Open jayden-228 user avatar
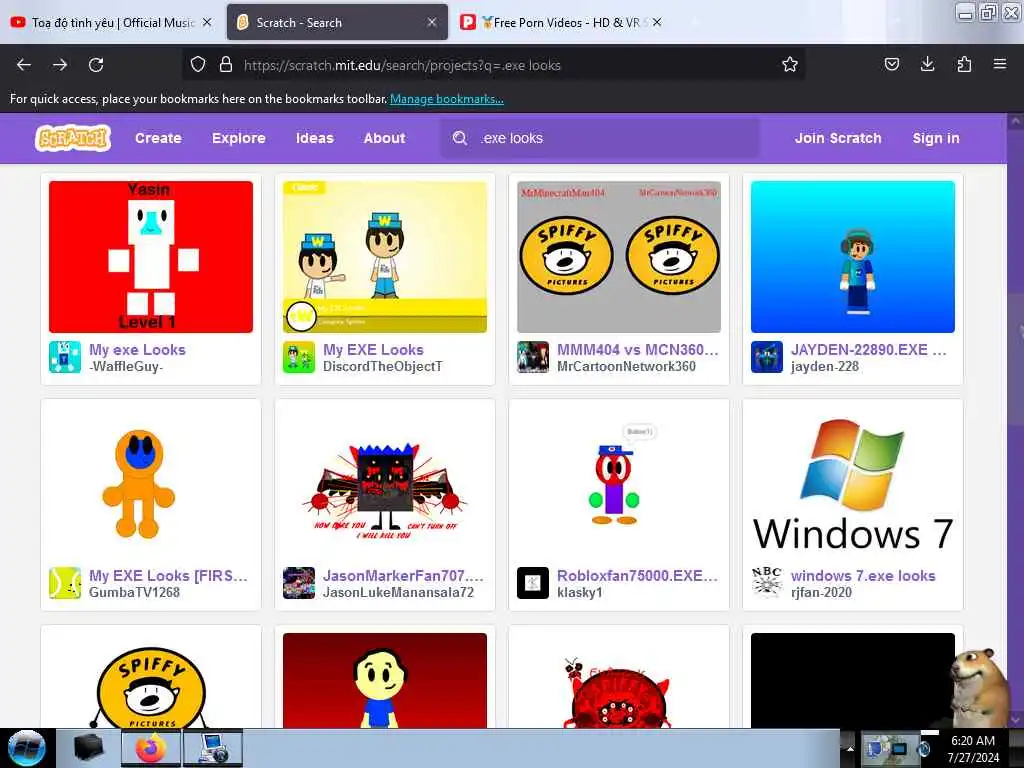 [x=767, y=357]
